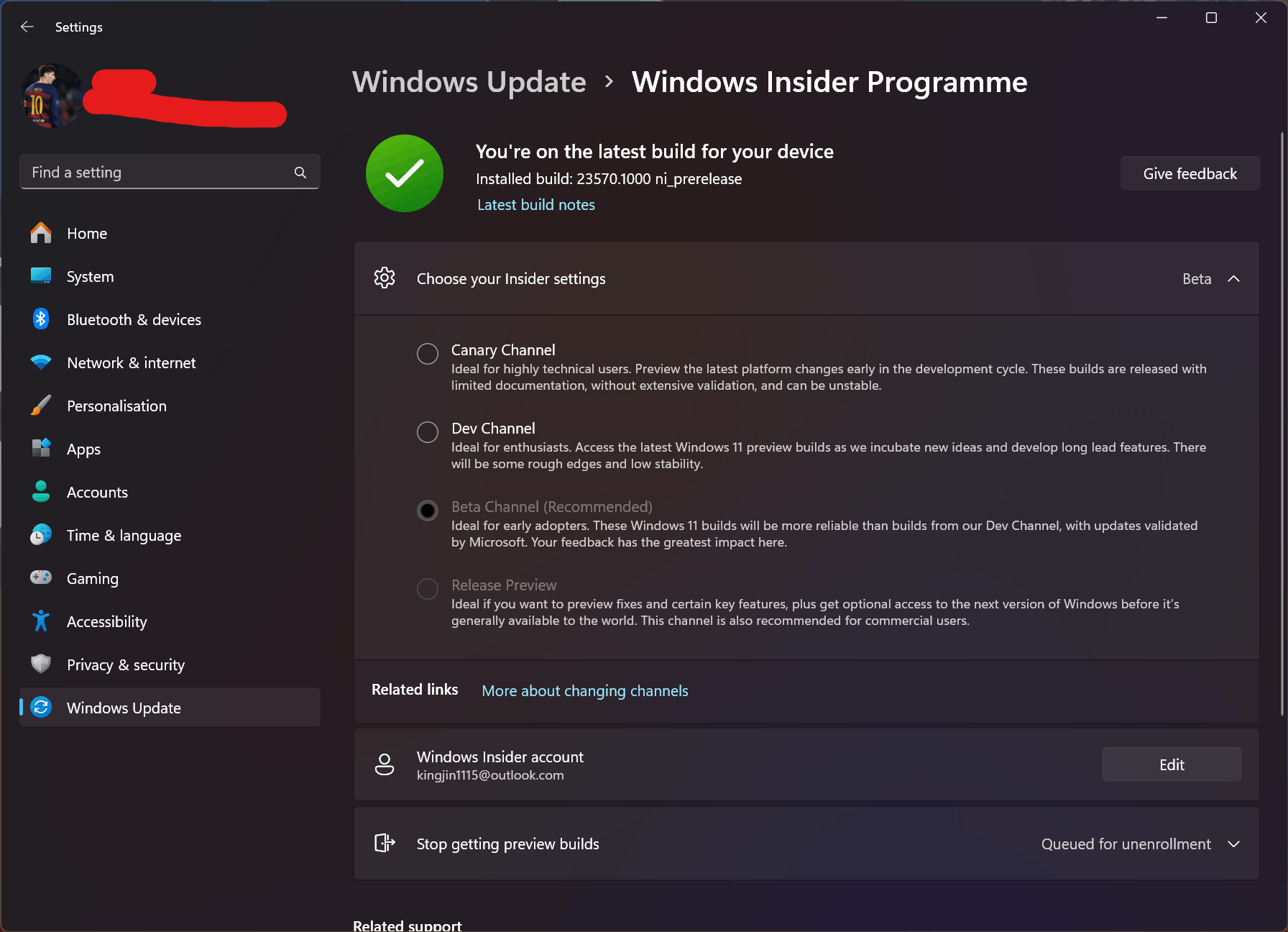Viewport: 1288px width, 932px height.
Task: Open Bluetooth & devices settings
Action: 41,319
